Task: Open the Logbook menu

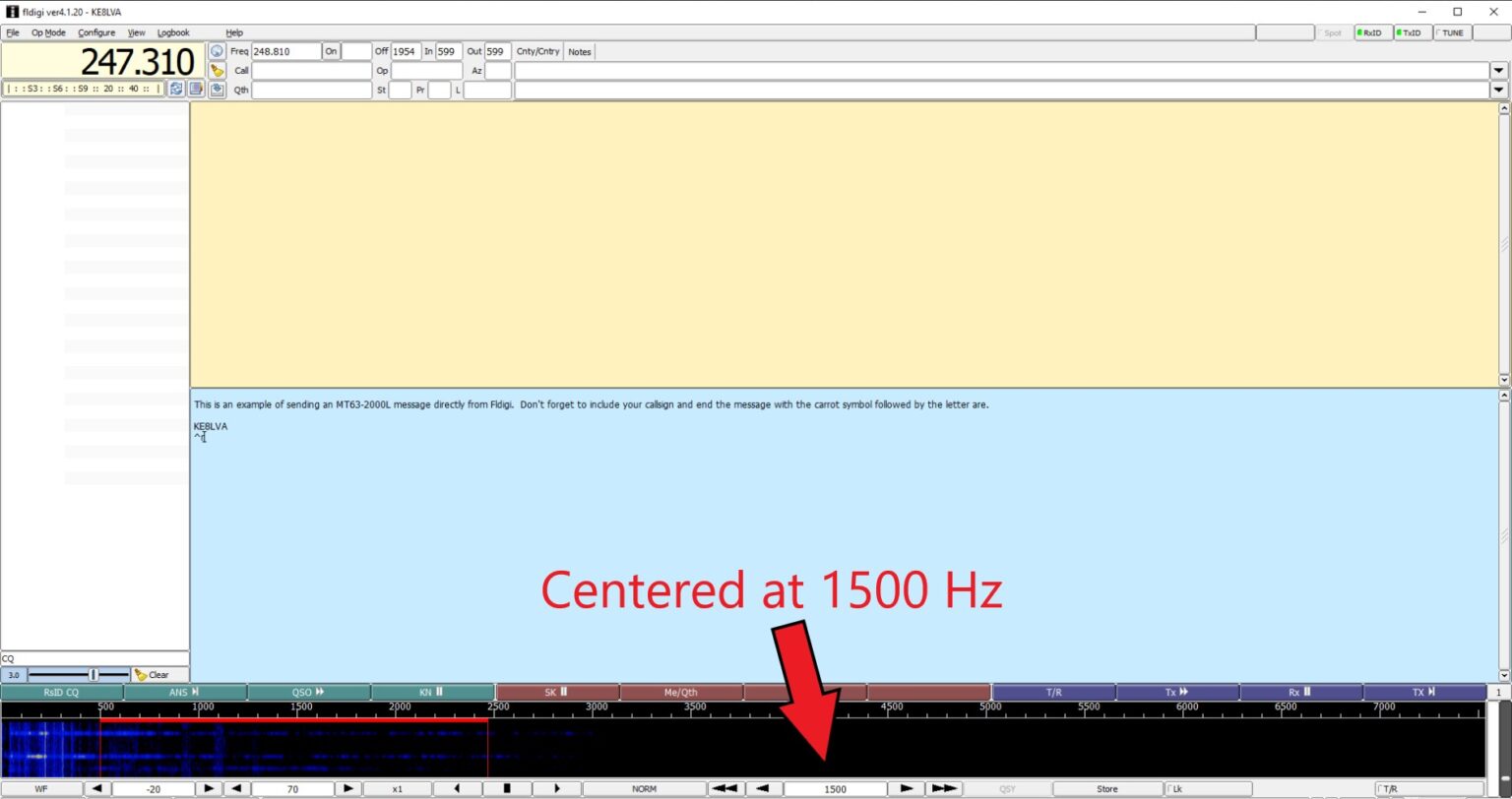Action: (x=173, y=32)
